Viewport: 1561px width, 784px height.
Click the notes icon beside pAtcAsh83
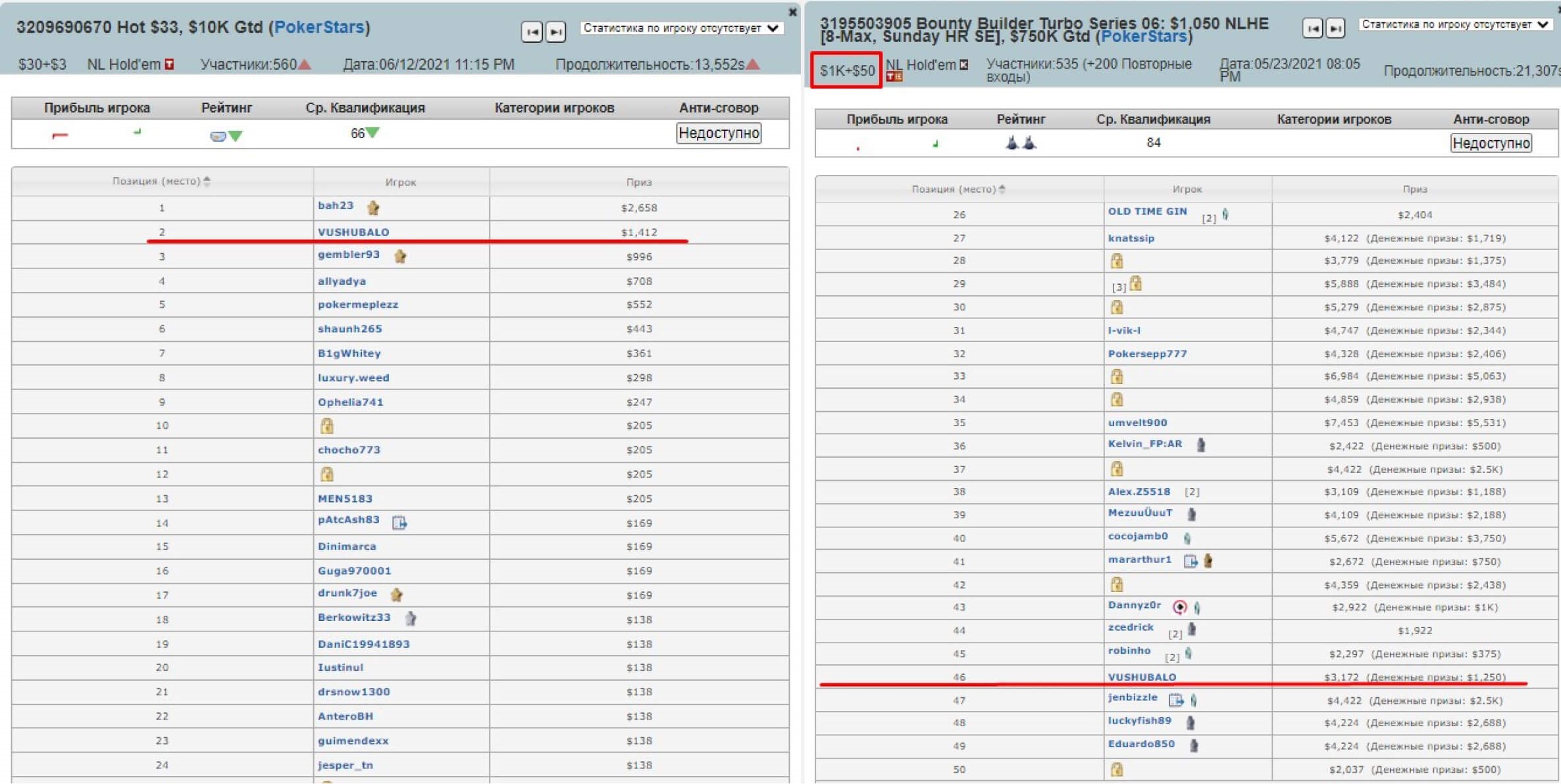coord(399,522)
